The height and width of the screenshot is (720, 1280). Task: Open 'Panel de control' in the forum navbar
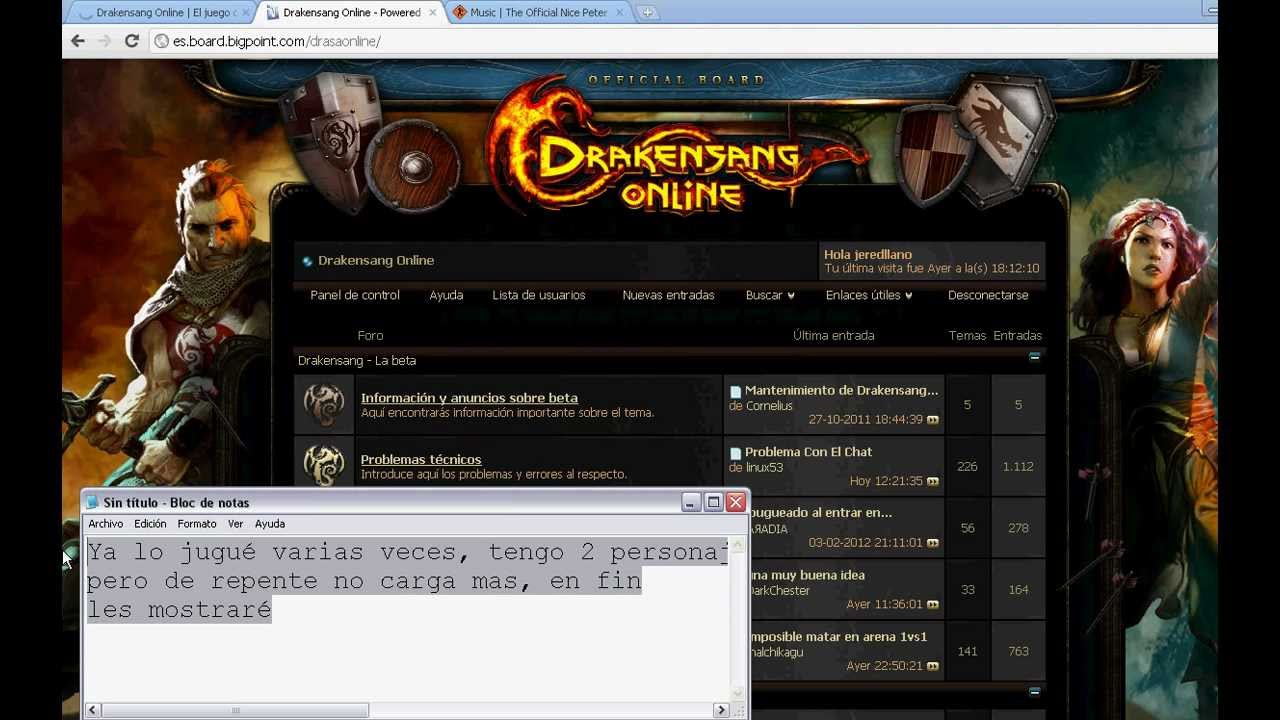click(x=355, y=295)
